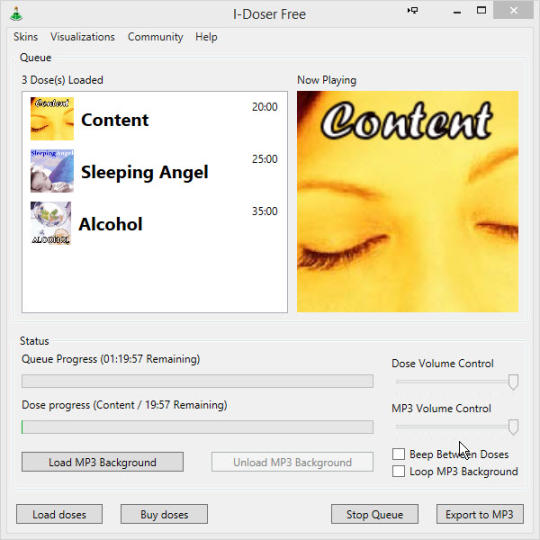540x540 pixels.
Task: Select the Sleeping Angel title text
Action: 145,172
